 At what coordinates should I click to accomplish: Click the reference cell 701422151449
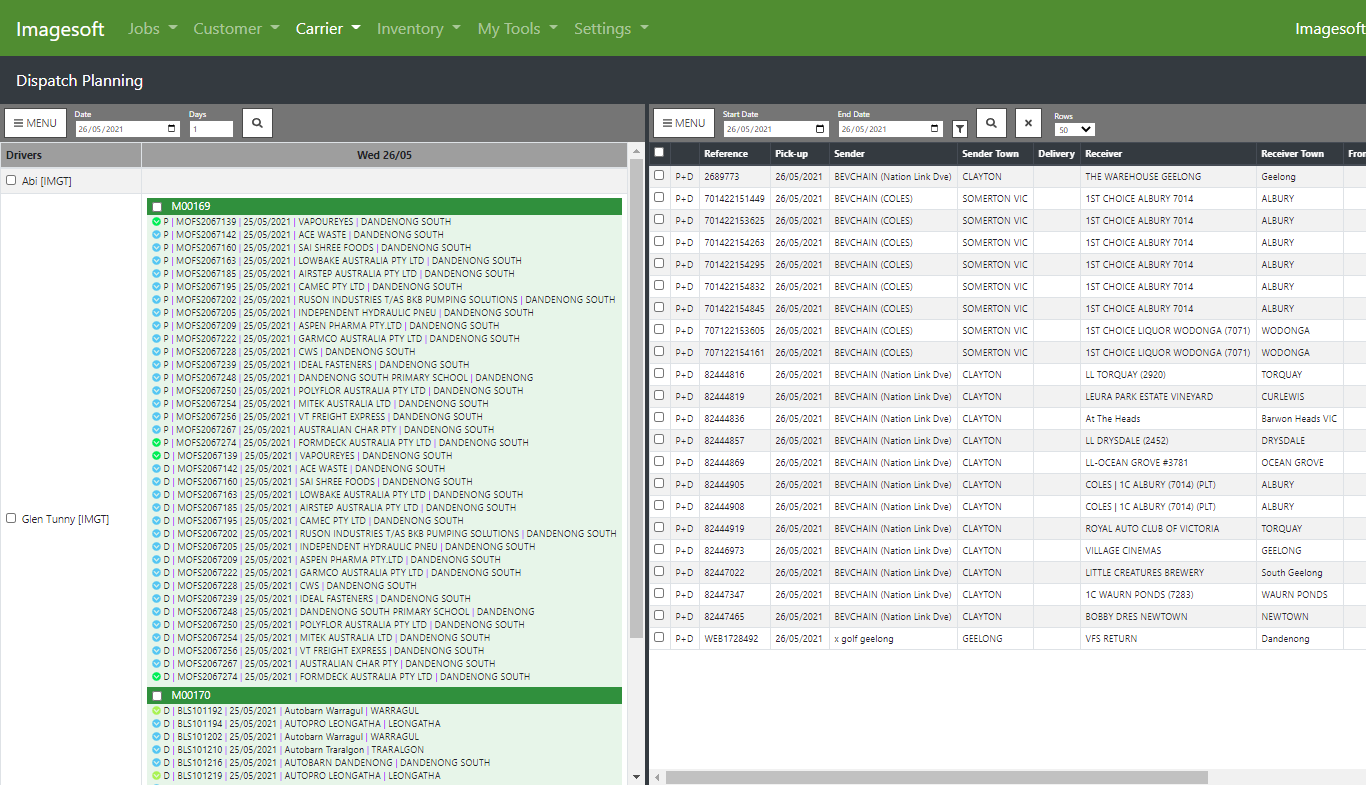(734, 198)
